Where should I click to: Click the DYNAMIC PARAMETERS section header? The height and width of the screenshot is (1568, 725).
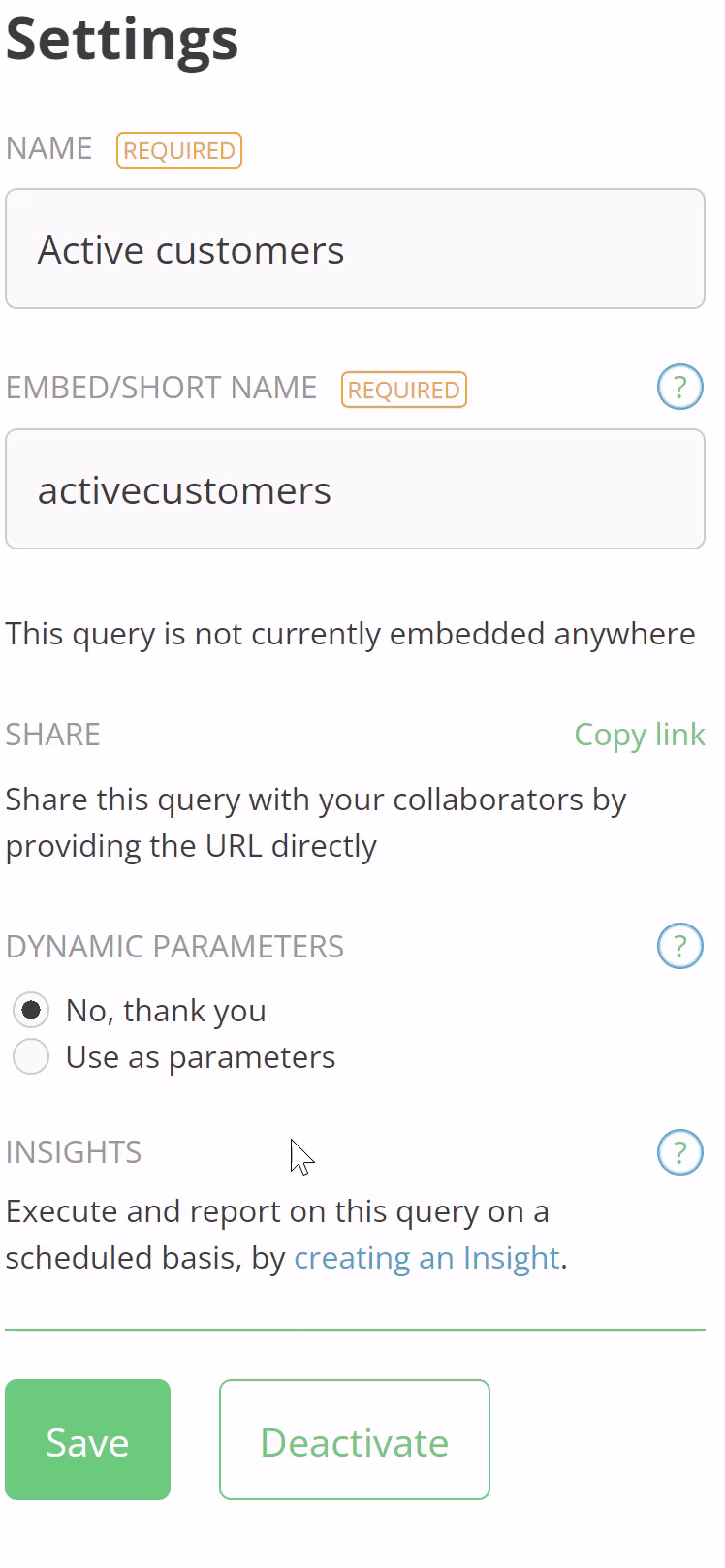(174, 947)
